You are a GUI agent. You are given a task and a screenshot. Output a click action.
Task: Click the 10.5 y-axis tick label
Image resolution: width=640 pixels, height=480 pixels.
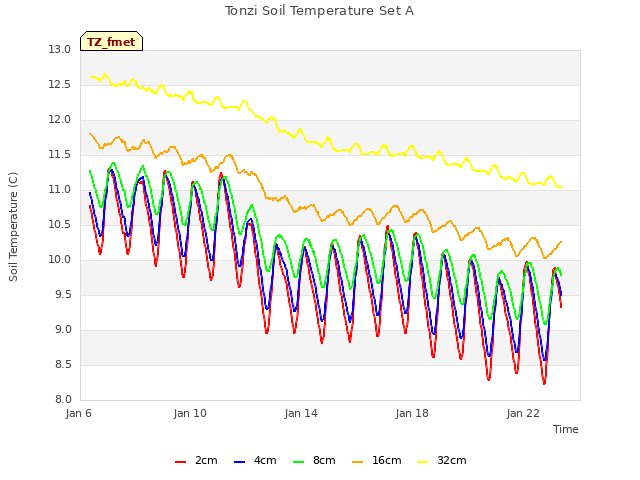(60, 224)
